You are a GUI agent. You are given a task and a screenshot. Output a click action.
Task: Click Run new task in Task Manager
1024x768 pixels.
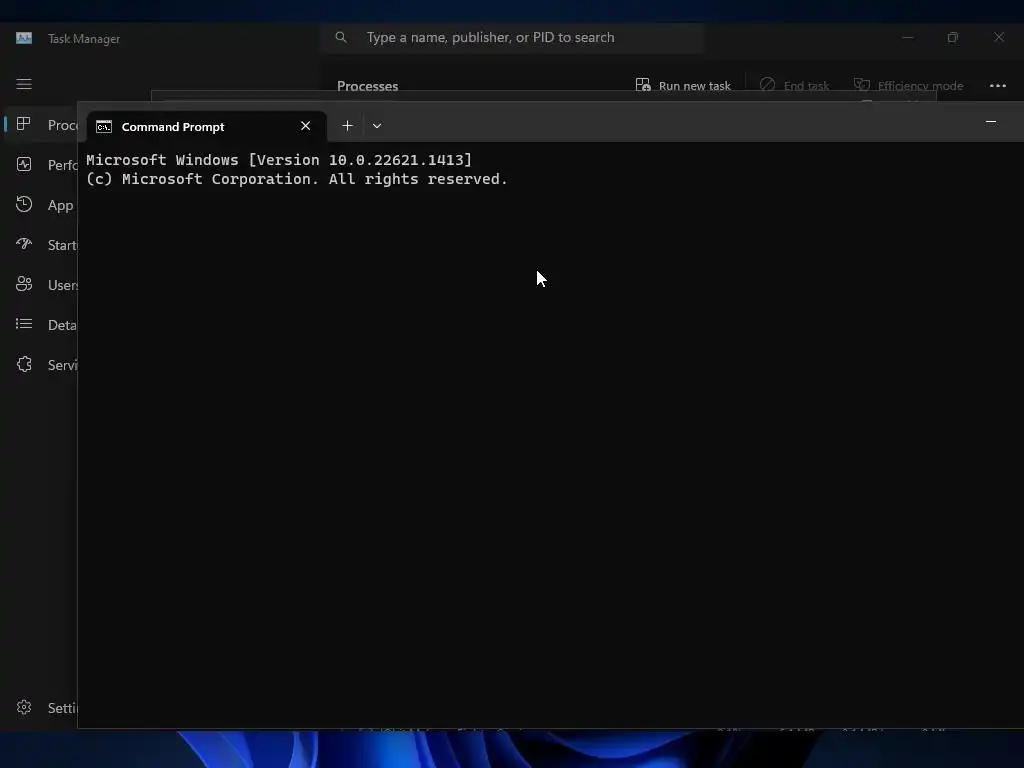click(x=683, y=86)
